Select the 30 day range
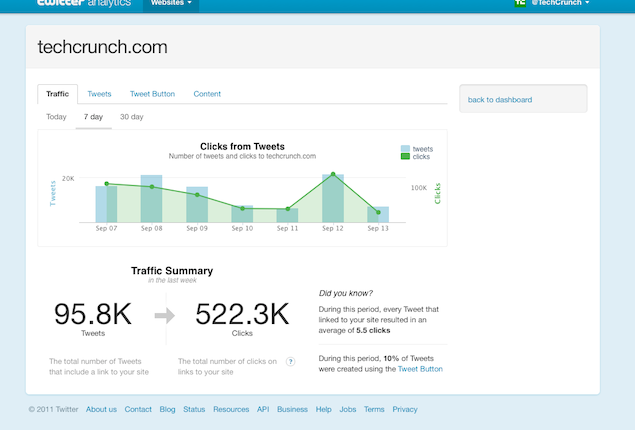 (x=131, y=117)
